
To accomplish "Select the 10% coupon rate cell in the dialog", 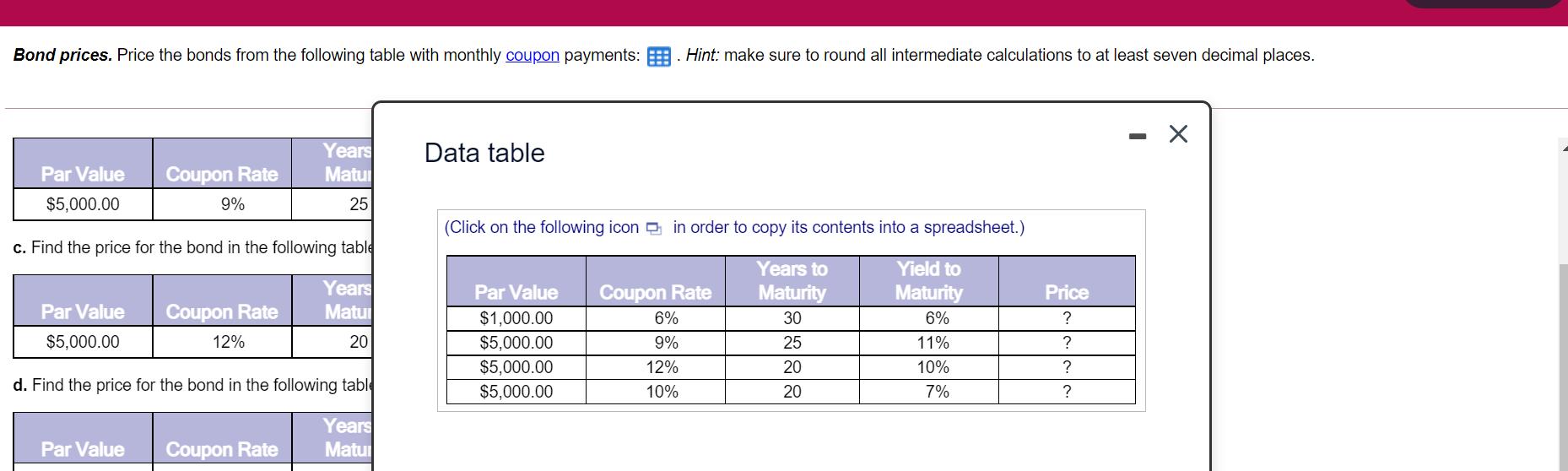I will click(662, 392).
